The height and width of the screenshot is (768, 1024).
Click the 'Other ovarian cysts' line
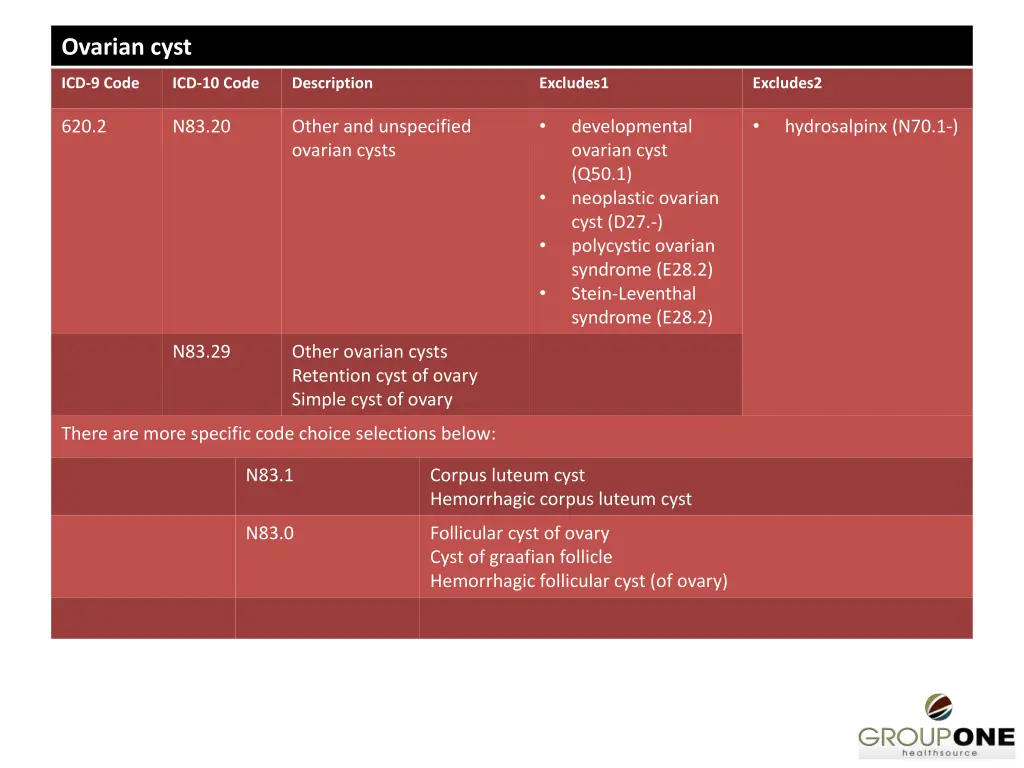click(x=370, y=351)
